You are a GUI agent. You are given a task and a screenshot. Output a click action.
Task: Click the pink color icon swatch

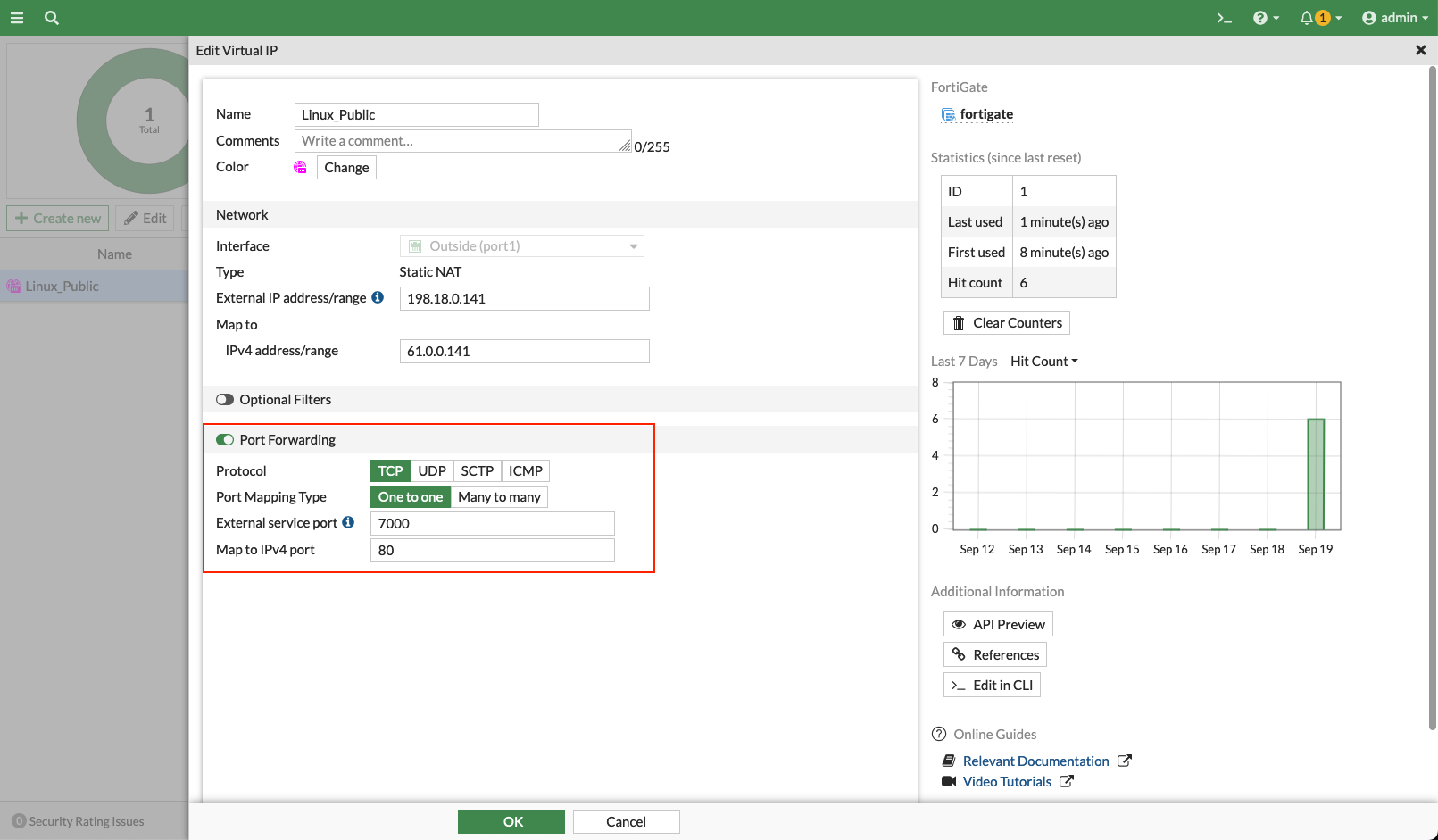[x=301, y=167]
